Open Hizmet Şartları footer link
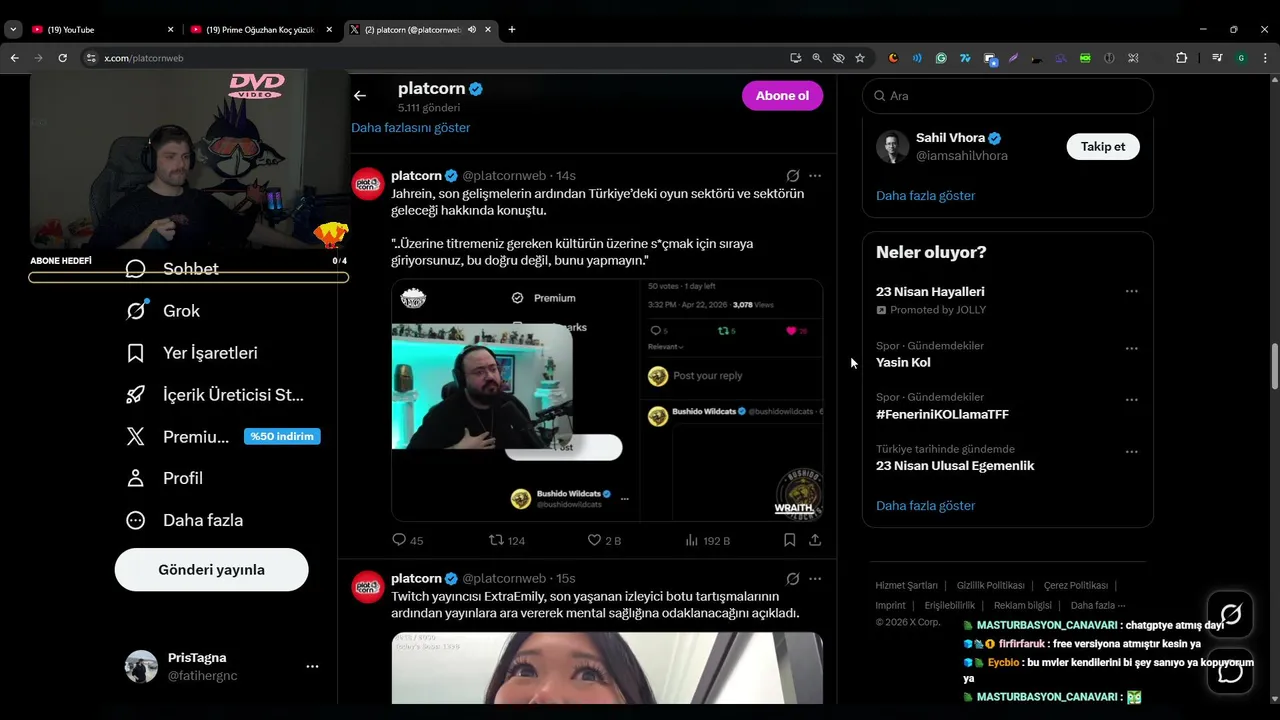The width and height of the screenshot is (1280, 720). click(907, 586)
